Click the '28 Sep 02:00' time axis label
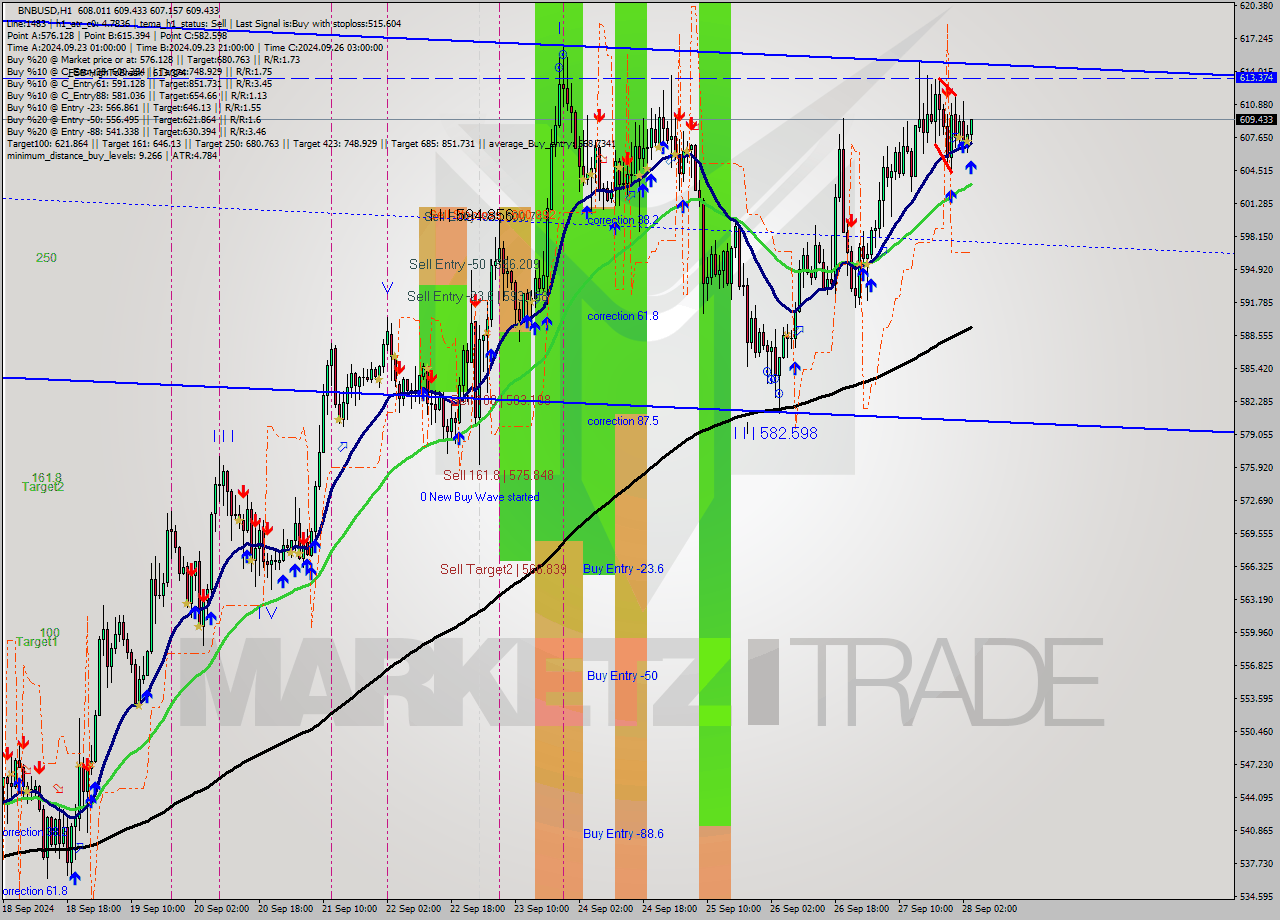Screen dimensions: 1280x920 click(990, 909)
